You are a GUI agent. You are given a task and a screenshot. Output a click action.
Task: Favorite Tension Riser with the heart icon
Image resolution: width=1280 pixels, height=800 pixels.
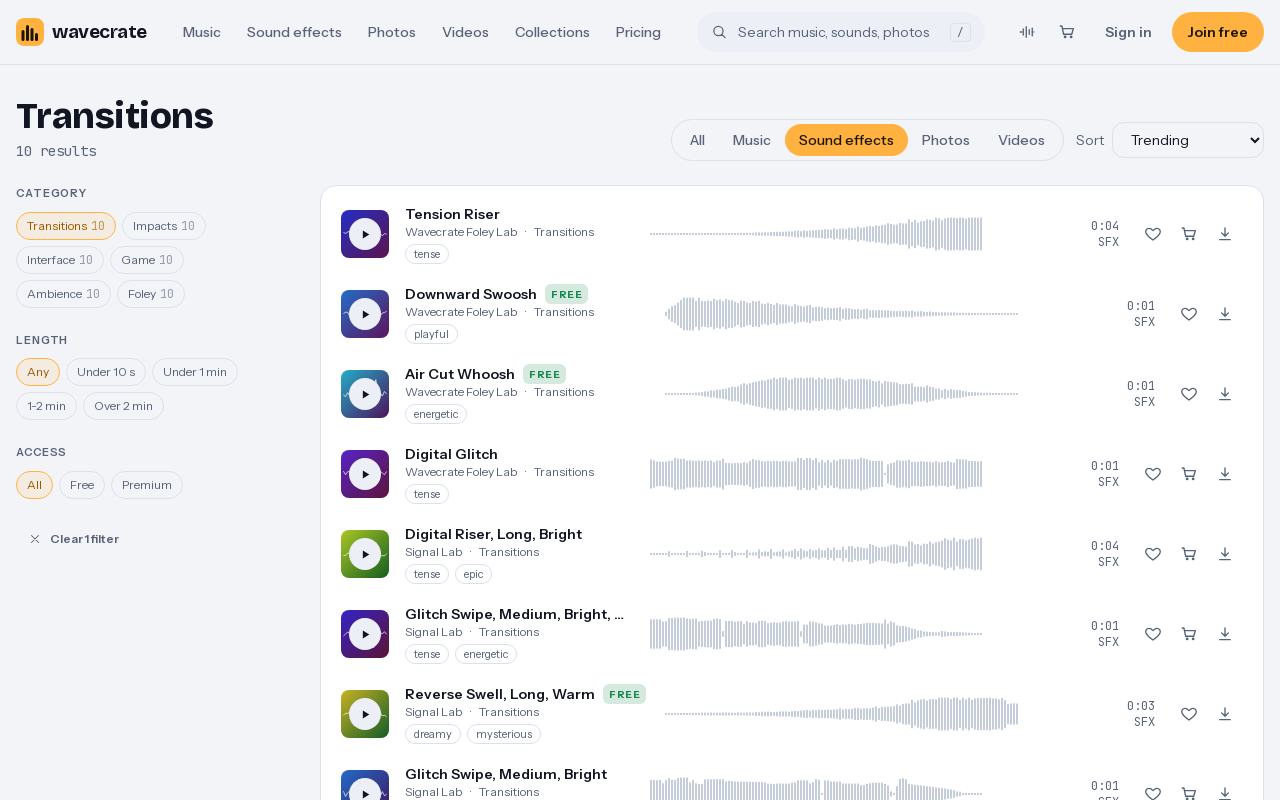click(1153, 234)
